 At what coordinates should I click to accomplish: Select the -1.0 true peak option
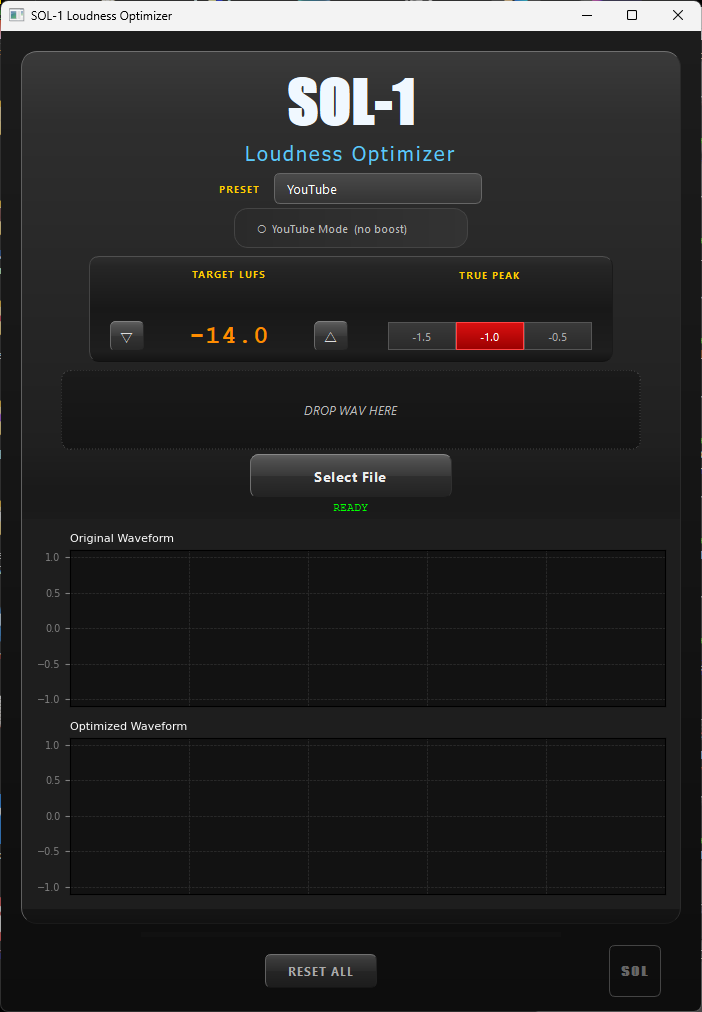point(489,337)
